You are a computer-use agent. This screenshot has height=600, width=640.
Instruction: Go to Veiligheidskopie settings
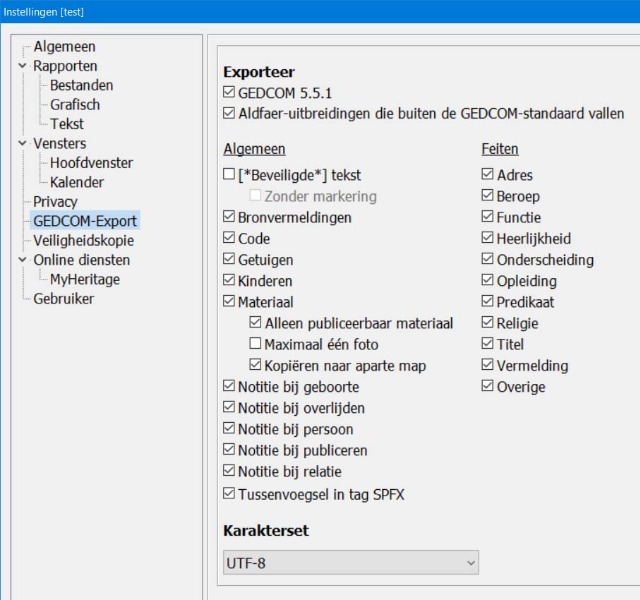point(83,240)
